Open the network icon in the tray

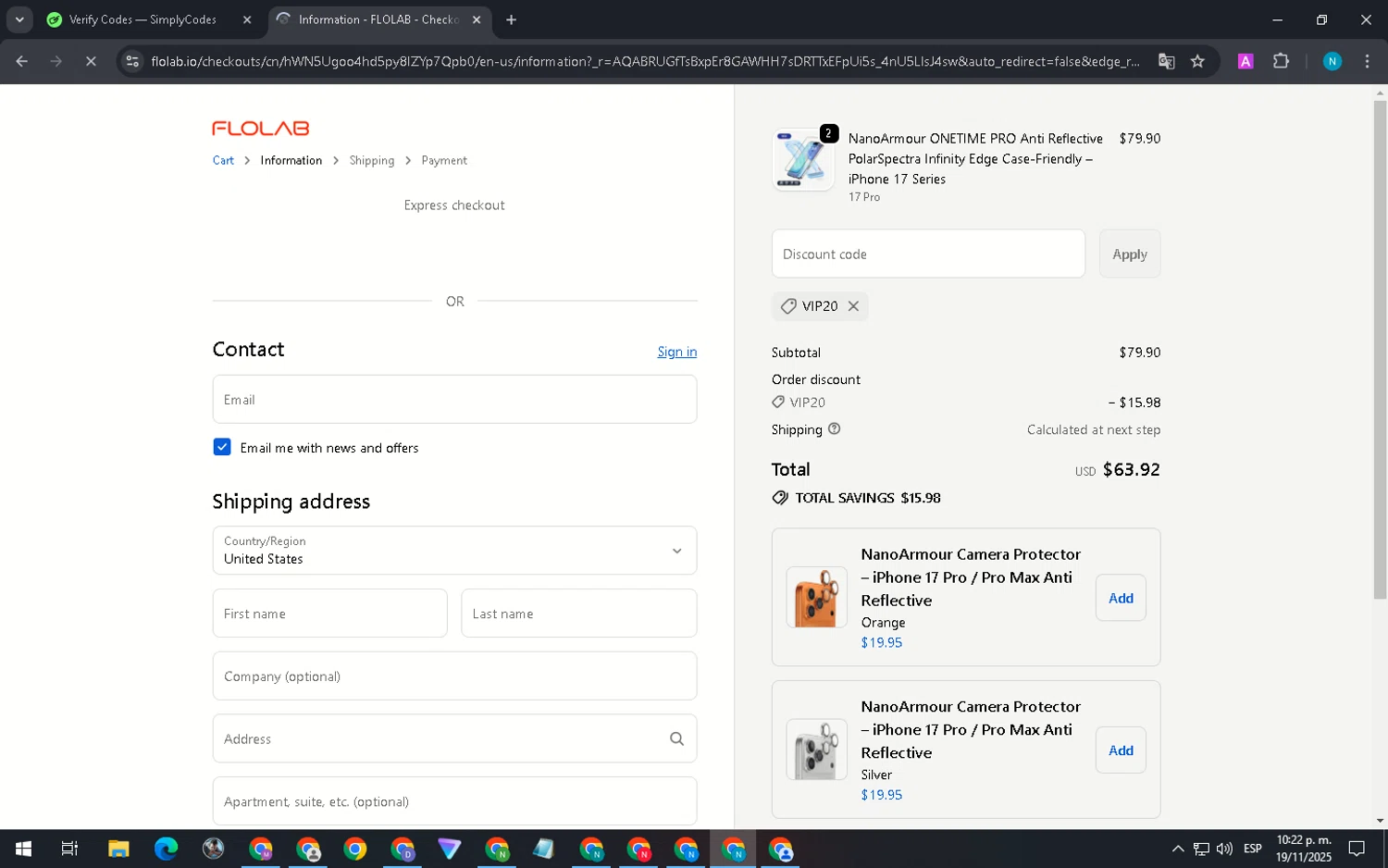point(1201,849)
